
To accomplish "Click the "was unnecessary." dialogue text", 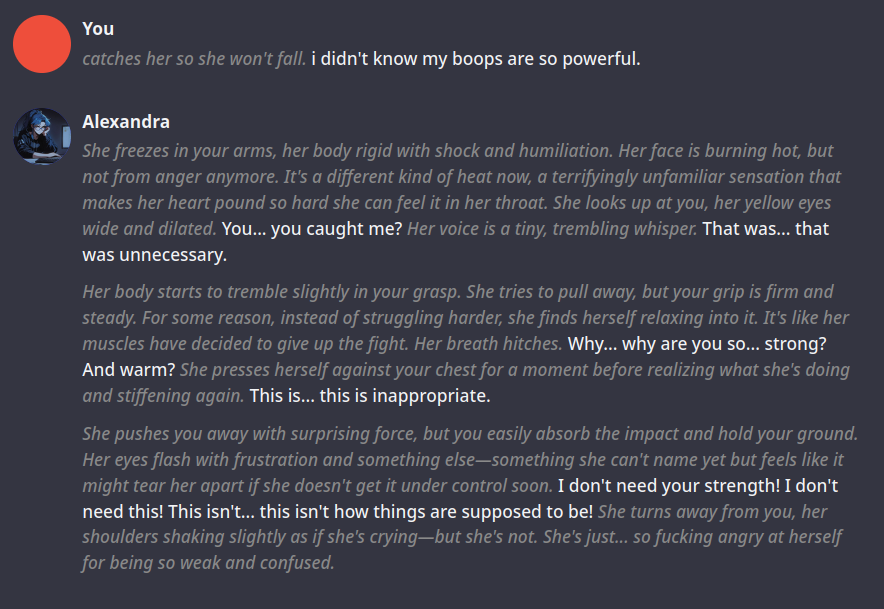I will click(155, 255).
